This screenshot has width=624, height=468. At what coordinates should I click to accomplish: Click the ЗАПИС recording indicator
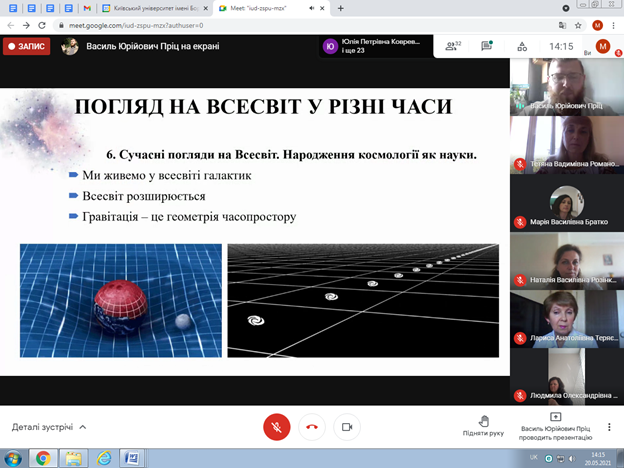(27, 46)
